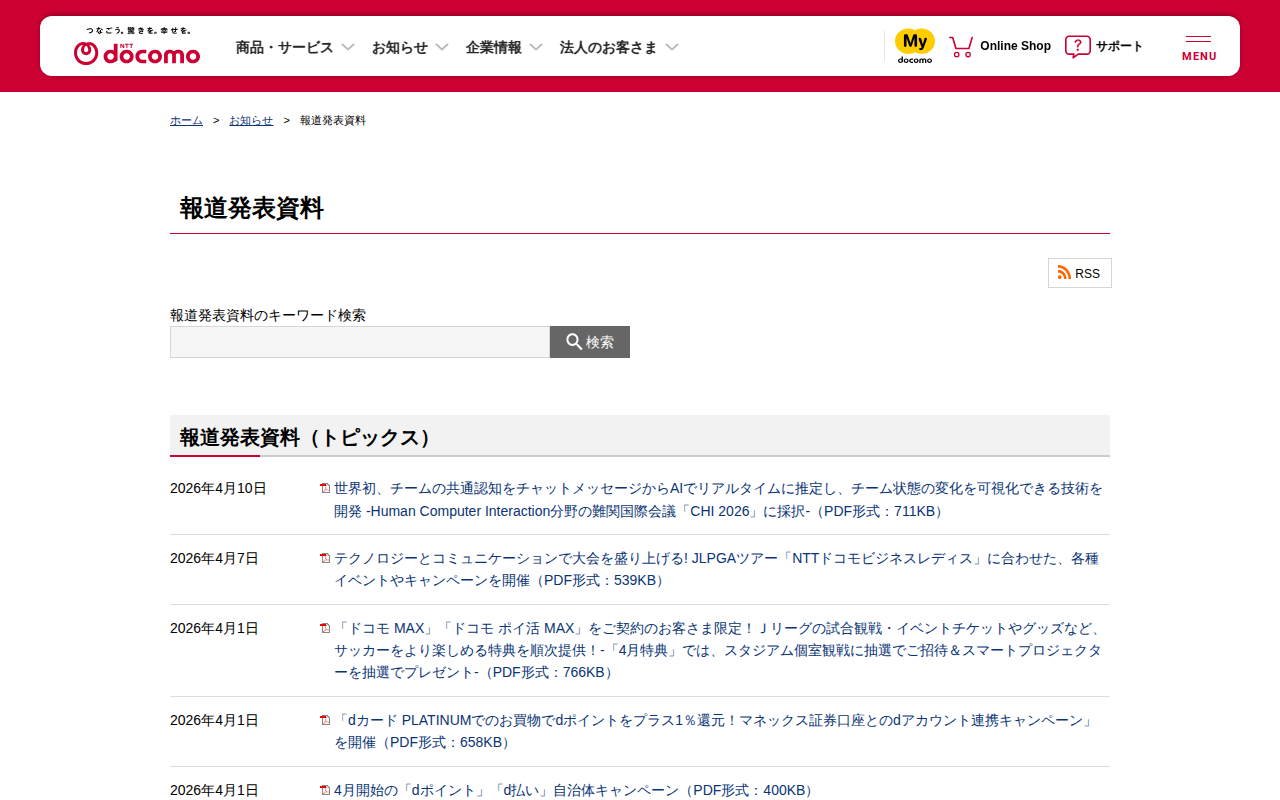Click the 報道発表資料 page heading
Screen dimensions: 1280x800
pyautogui.click(x=252, y=209)
